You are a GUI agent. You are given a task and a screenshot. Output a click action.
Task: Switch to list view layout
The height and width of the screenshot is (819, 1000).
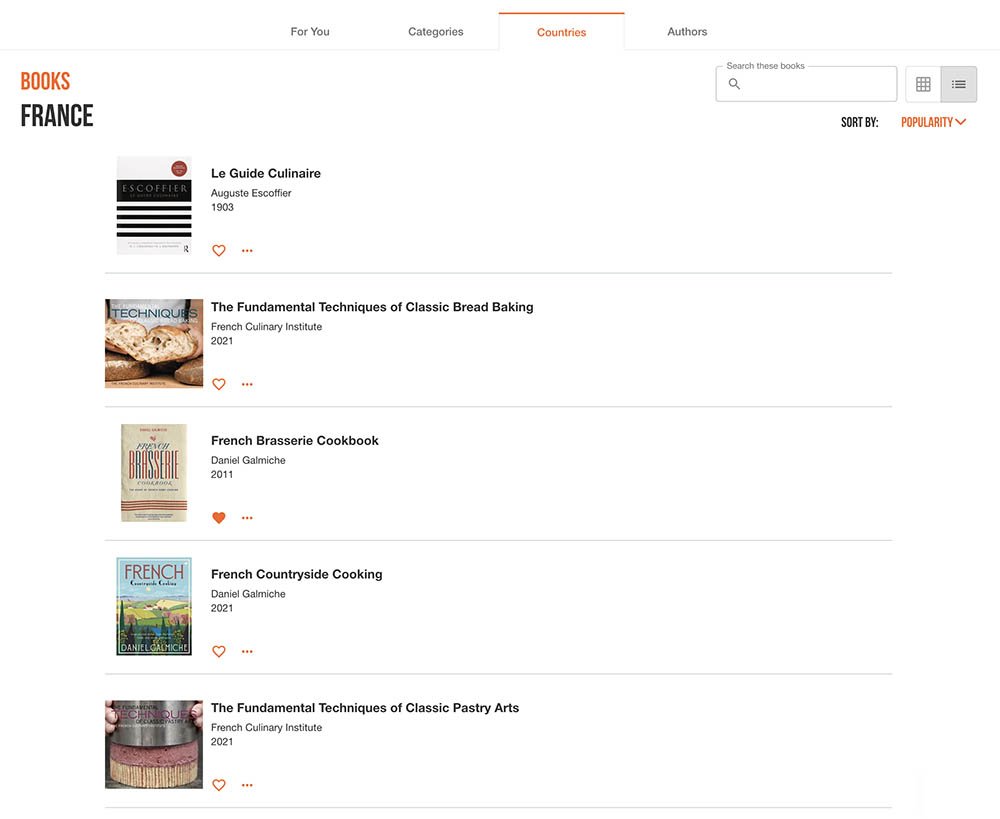[x=959, y=84]
